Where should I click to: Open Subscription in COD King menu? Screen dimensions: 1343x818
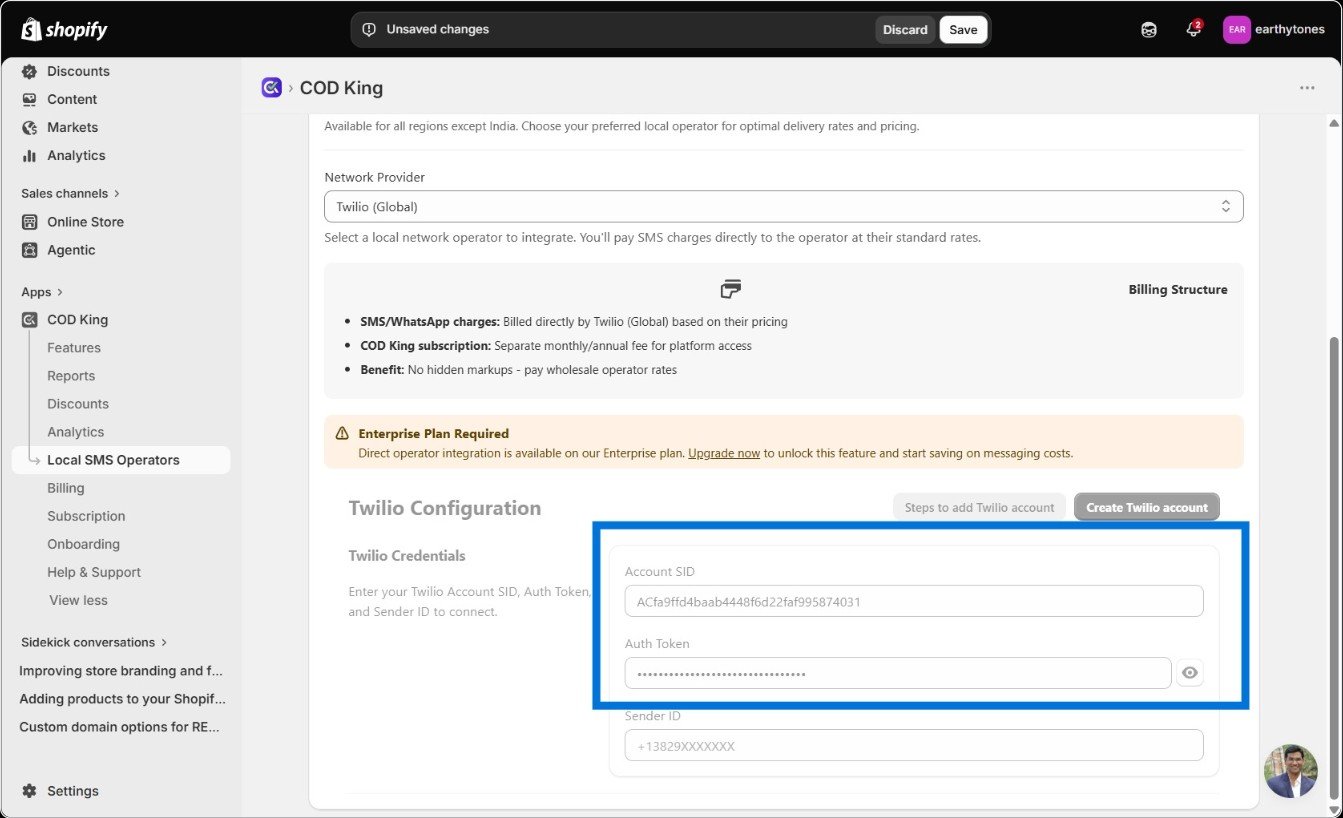click(x=86, y=516)
